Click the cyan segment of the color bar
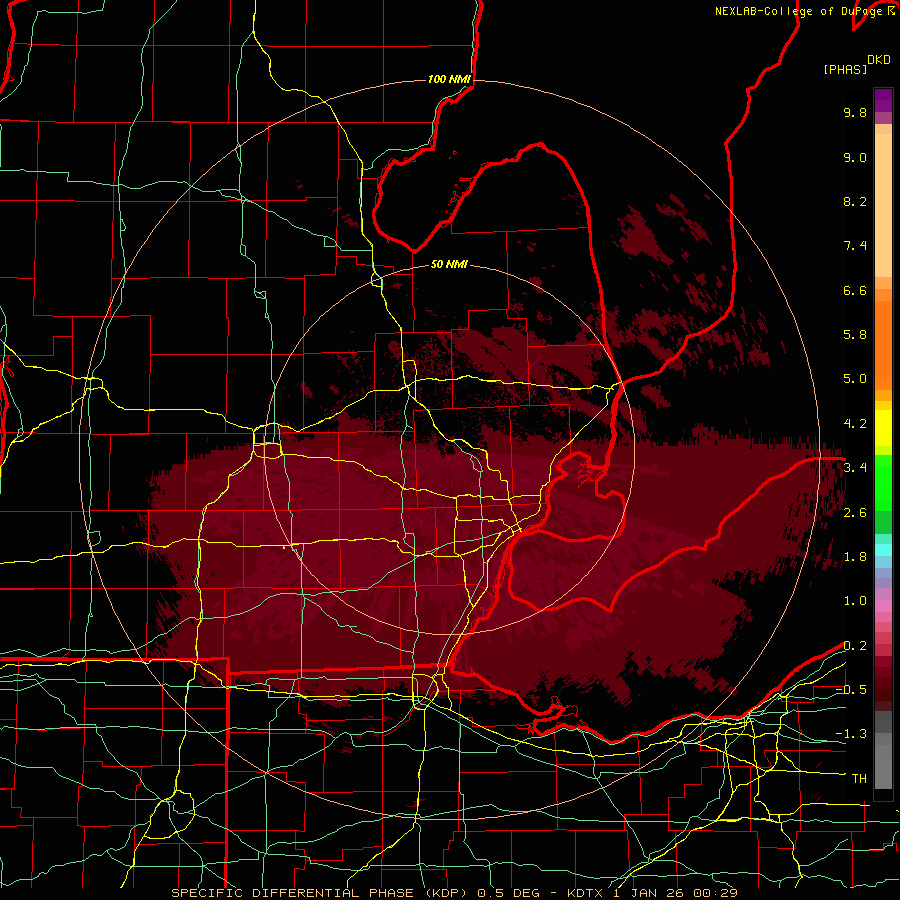Image resolution: width=900 pixels, height=900 pixels. click(883, 550)
